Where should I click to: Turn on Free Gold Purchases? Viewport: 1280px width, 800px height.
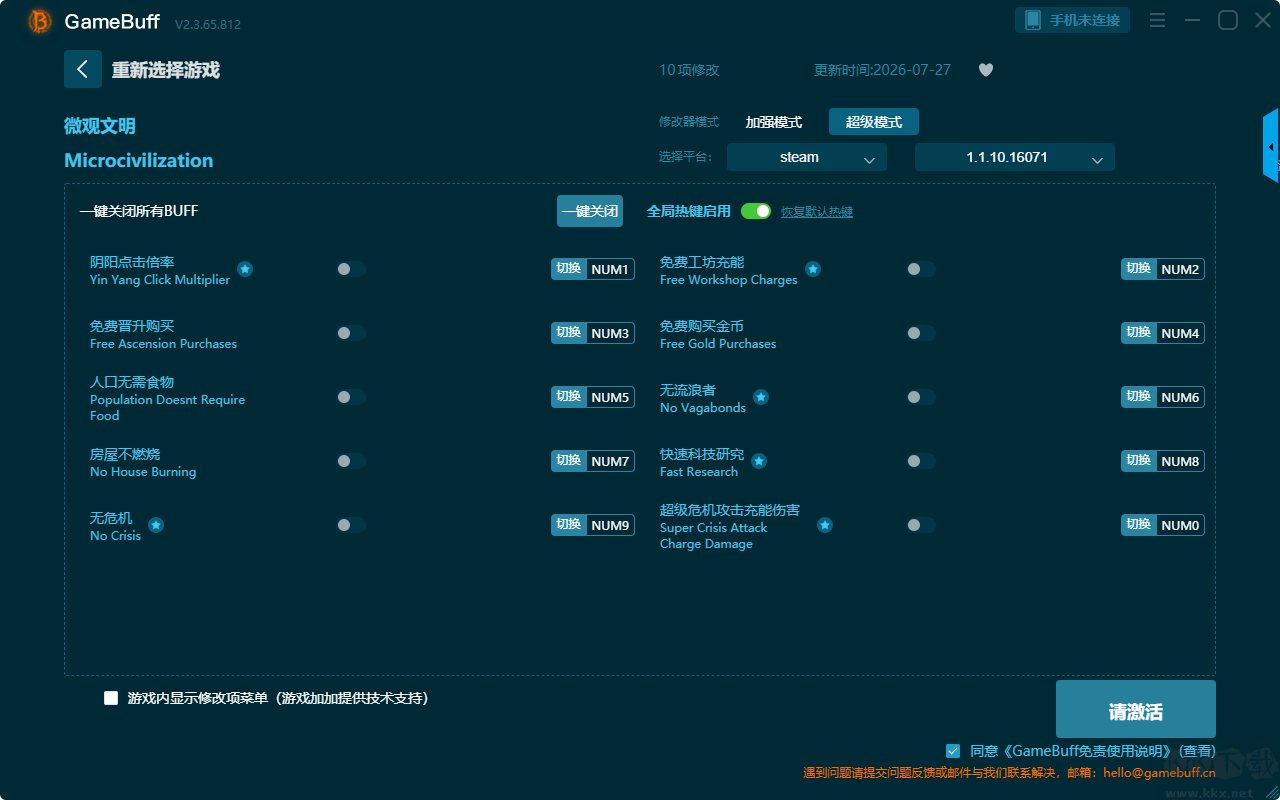921,333
